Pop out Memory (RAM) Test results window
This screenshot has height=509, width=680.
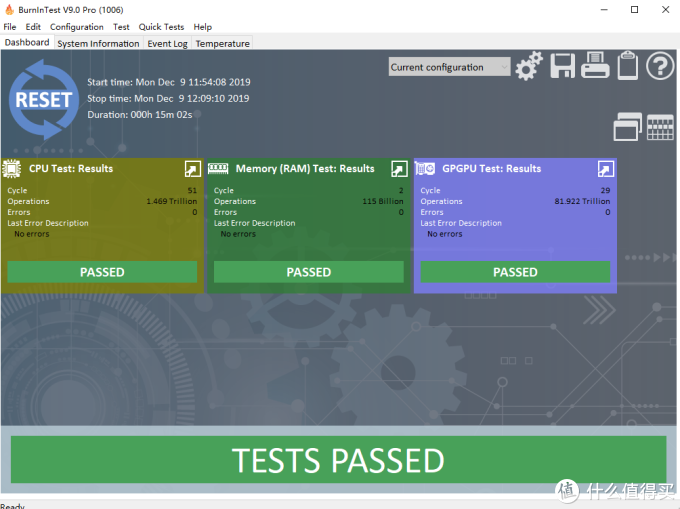(x=399, y=169)
